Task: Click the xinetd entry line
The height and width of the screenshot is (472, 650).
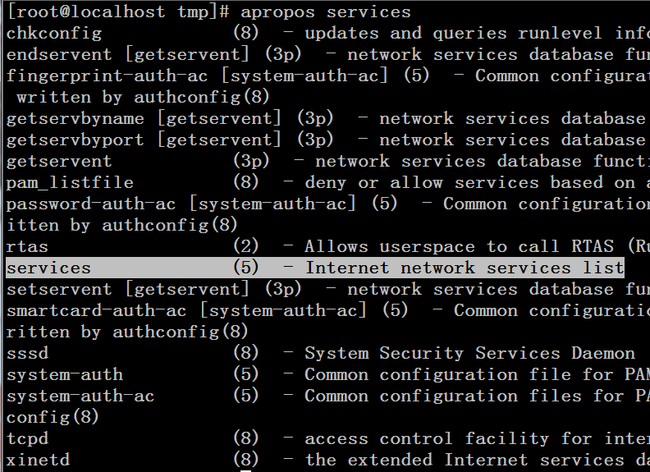Action: (x=328, y=460)
